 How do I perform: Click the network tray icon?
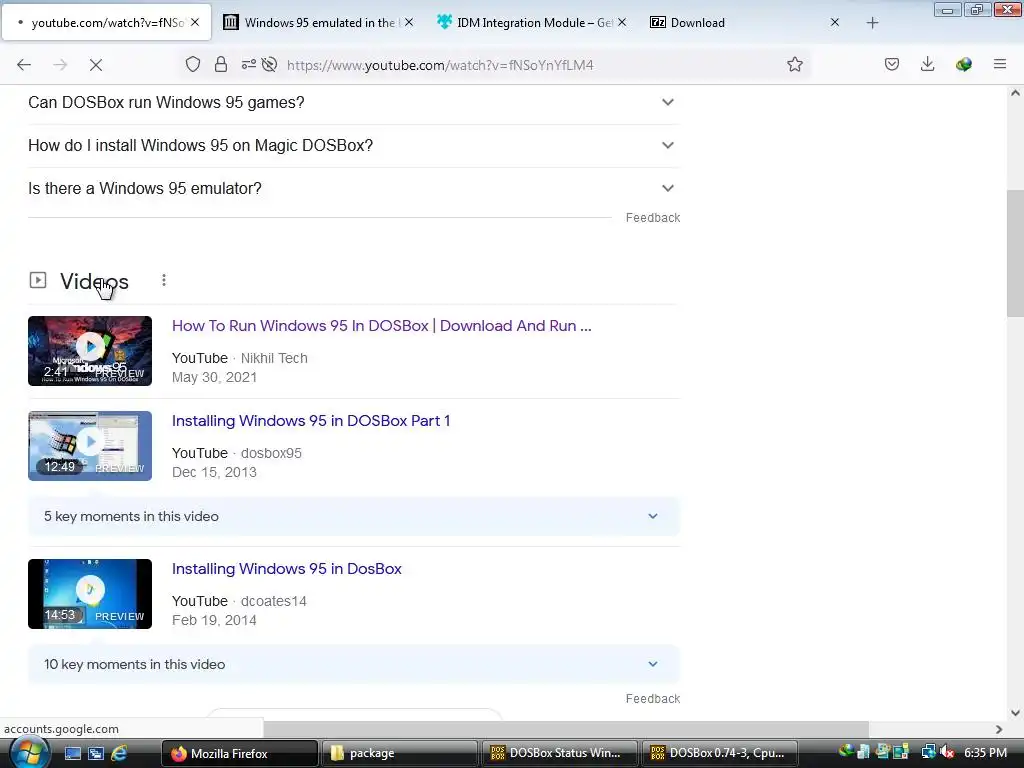(928, 753)
